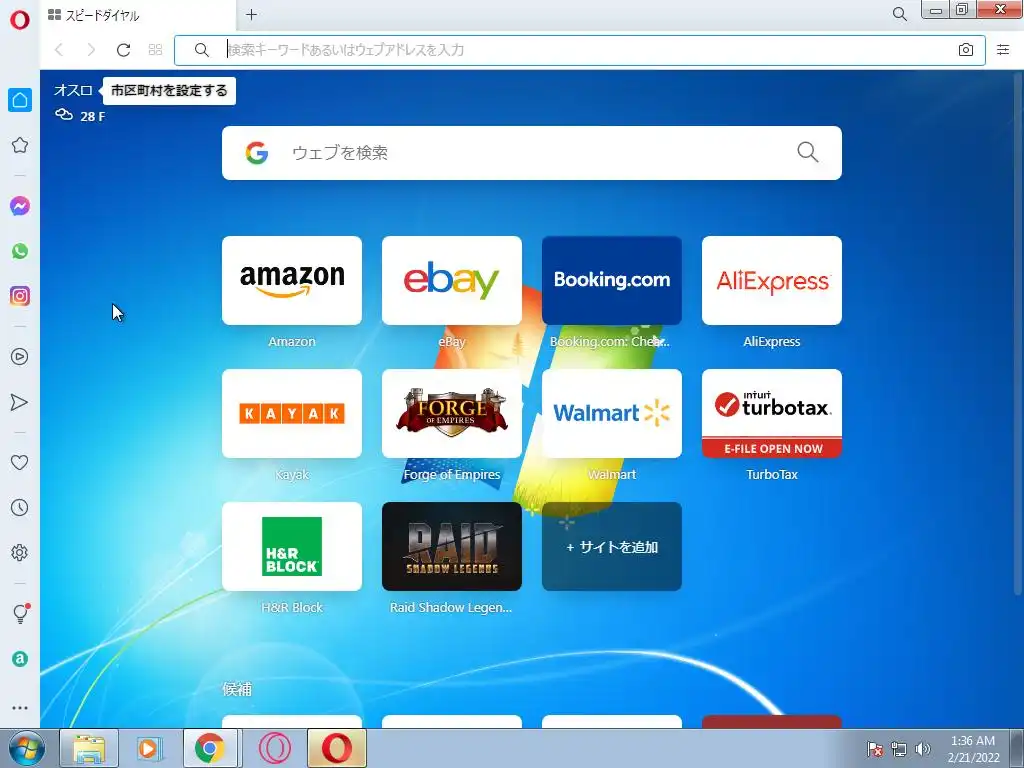Open File Explorer from taskbar
This screenshot has width=1024, height=768.
(89, 748)
